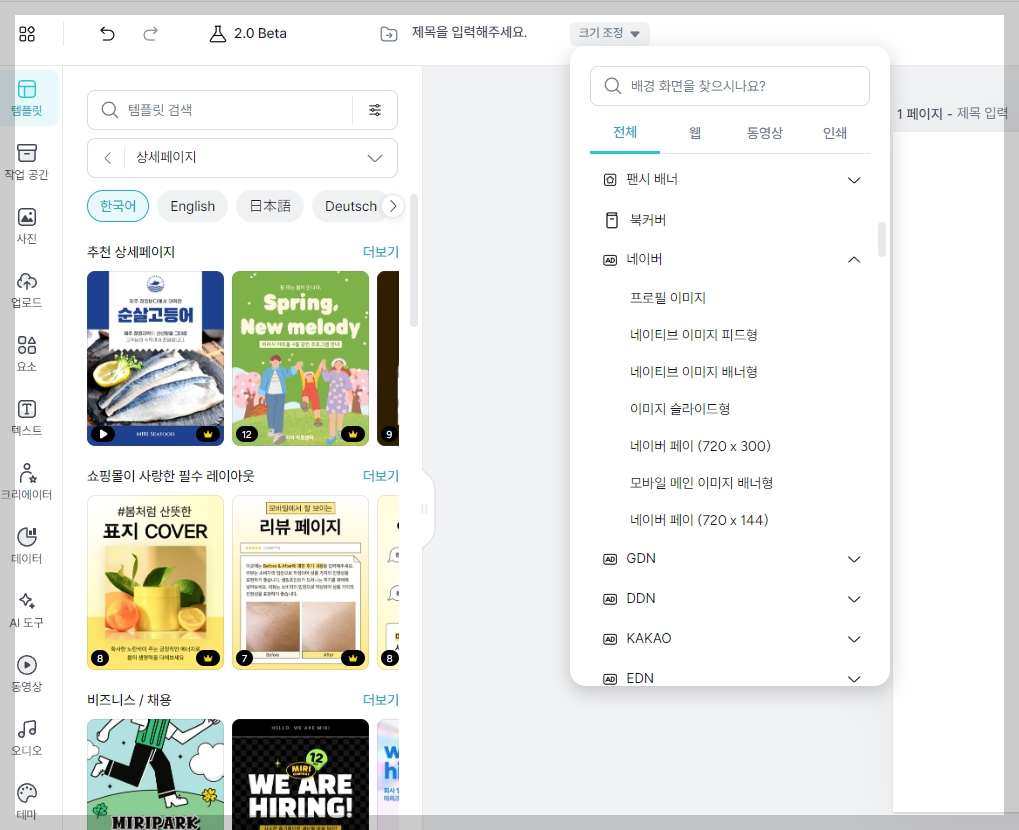The height and width of the screenshot is (830, 1019).
Task: Open the 사진 sidebar panel
Action: click(x=27, y=226)
